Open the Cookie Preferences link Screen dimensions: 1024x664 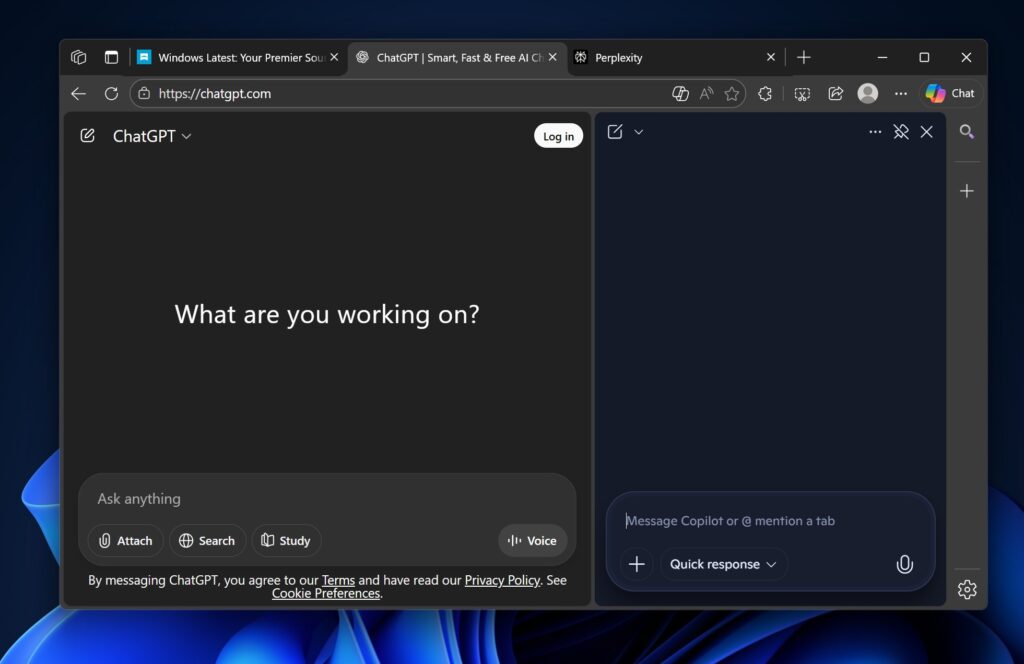(x=324, y=593)
